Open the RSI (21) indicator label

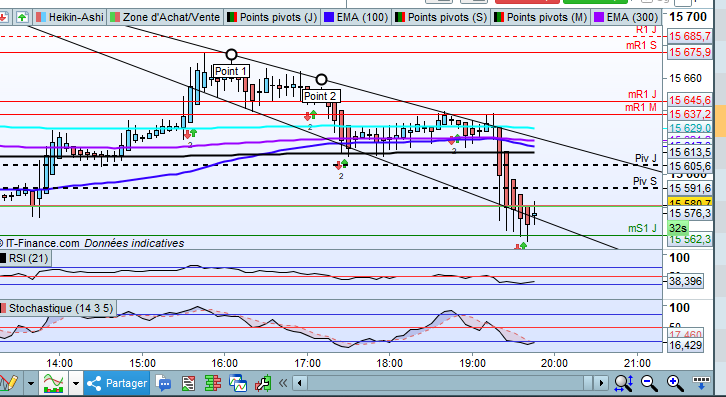pyautogui.click(x=28, y=258)
